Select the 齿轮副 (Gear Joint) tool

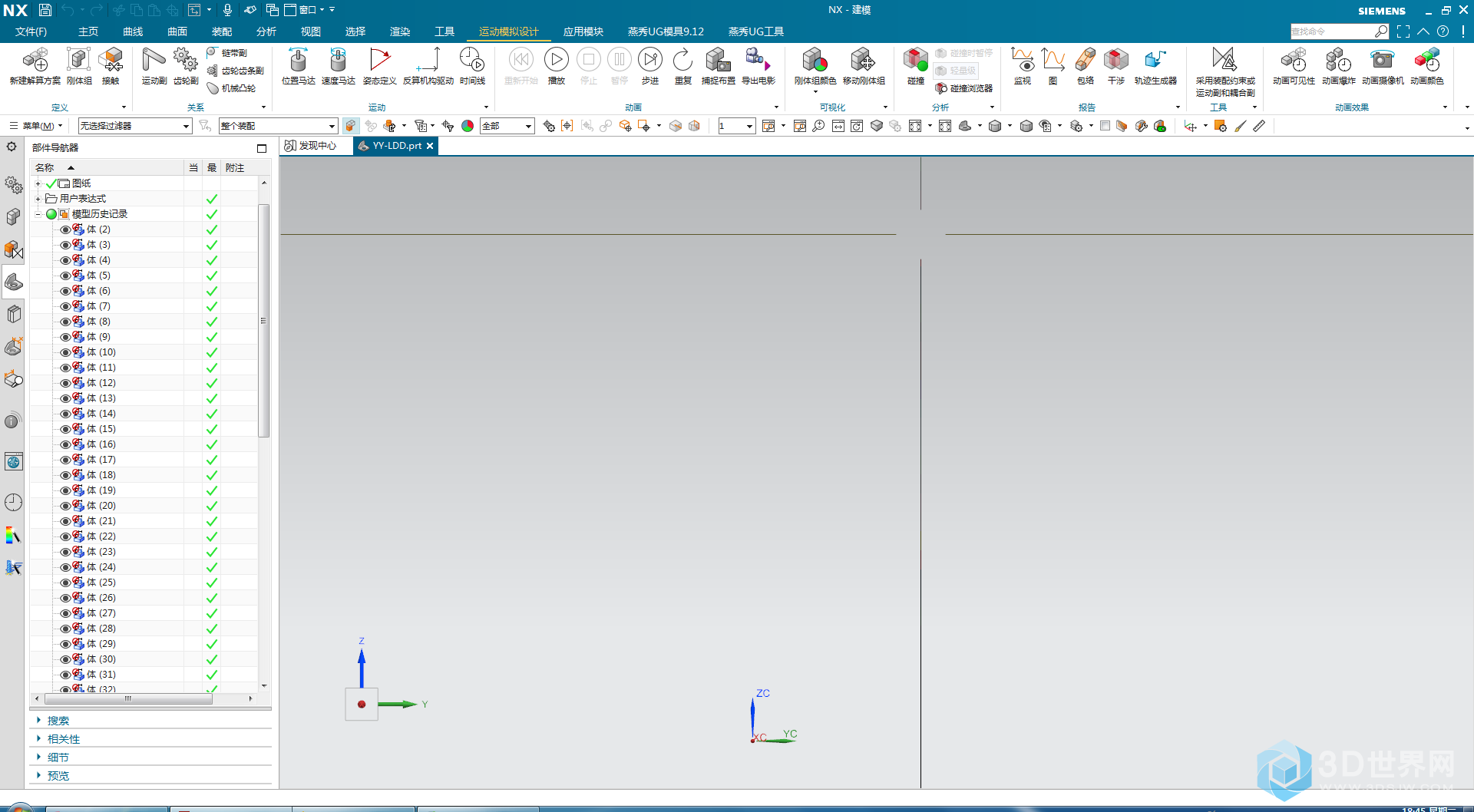pyautogui.click(x=186, y=65)
